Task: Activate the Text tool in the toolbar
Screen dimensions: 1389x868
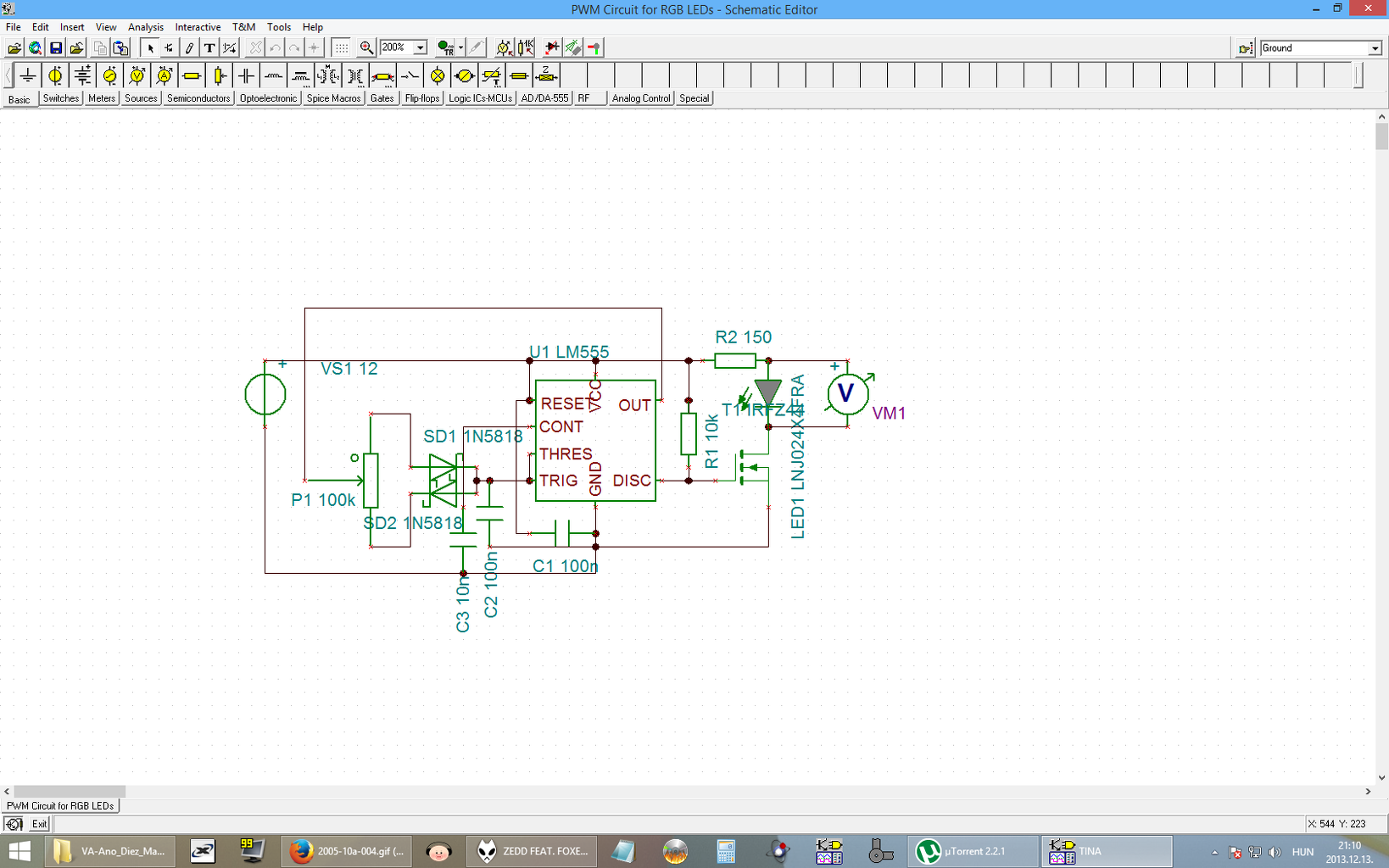Action: 209,48
